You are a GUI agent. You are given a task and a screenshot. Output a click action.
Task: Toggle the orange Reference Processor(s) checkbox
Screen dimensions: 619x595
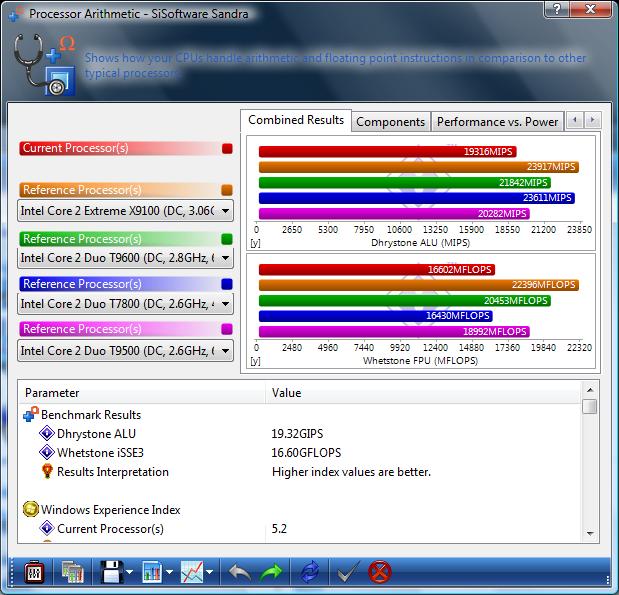point(227,190)
